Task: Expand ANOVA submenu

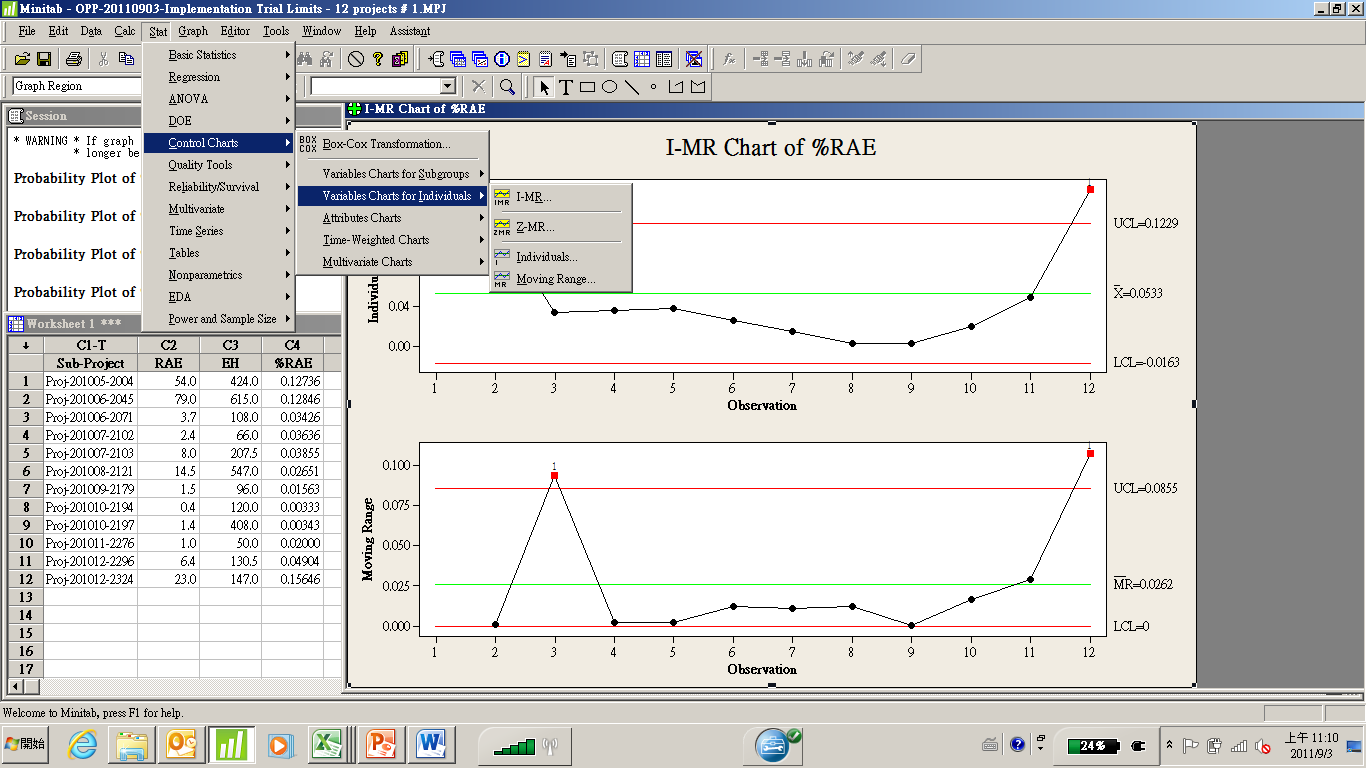Action: 218,99
